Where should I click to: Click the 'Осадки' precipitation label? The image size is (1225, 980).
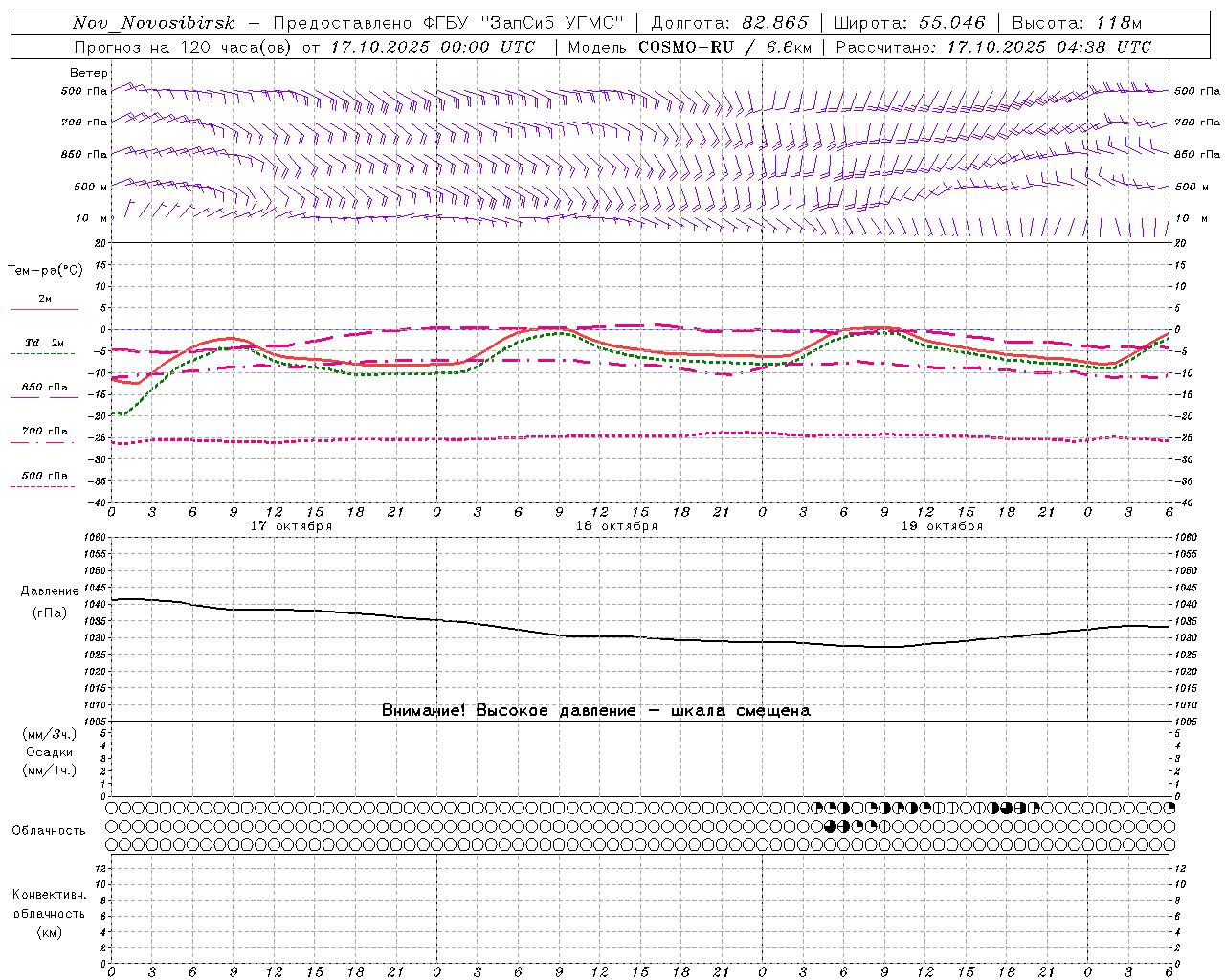[x=50, y=752]
